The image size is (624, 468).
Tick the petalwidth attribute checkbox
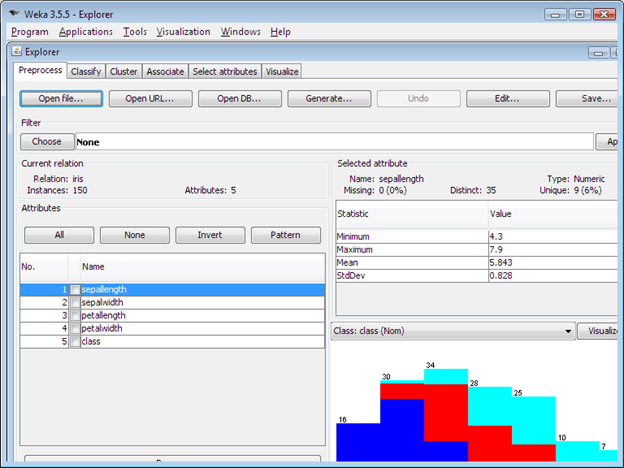pyautogui.click(x=75, y=329)
